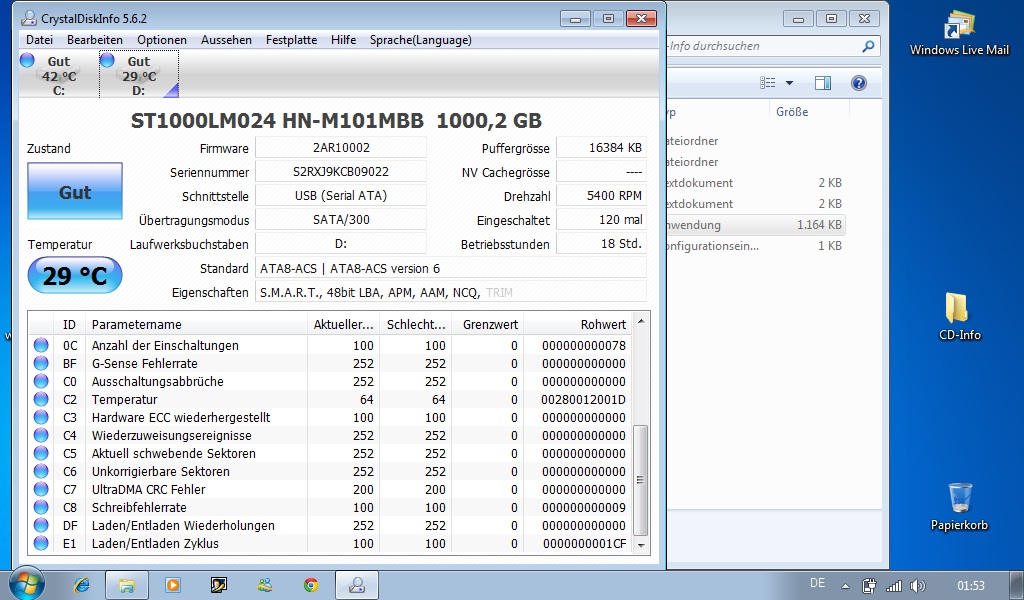Click status dot for Anzahl der Einschaltungen
The width and height of the screenshot is (1024, 600).
tap(41, 345)
